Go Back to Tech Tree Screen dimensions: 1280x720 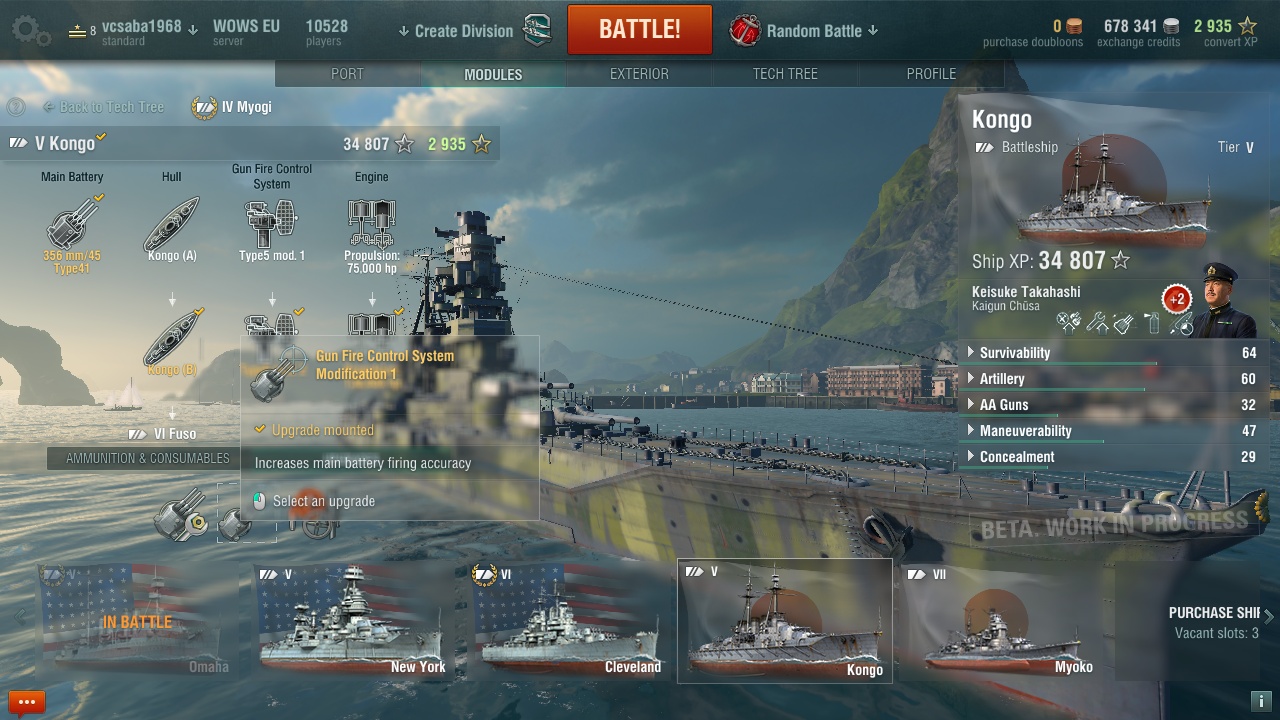(x=103, y=107)
